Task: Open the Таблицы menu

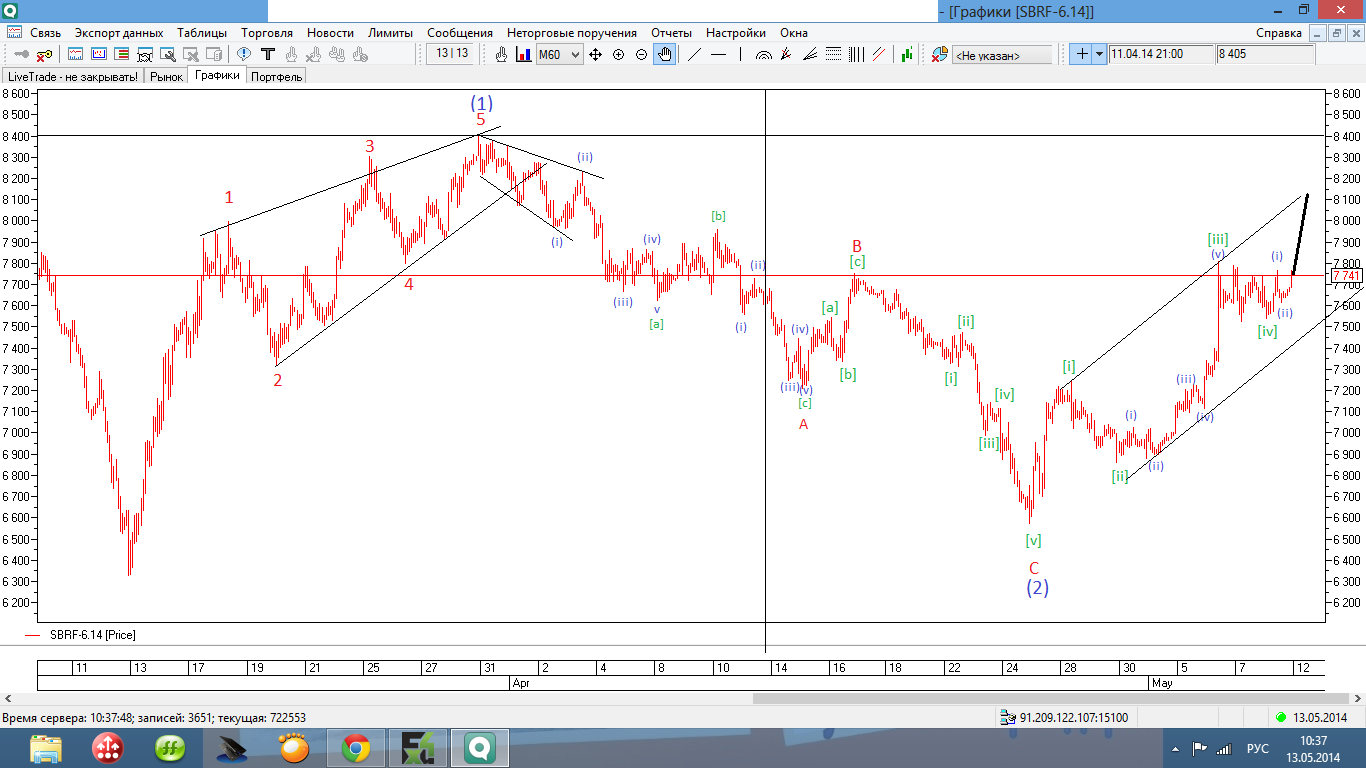Action: pos(203,33)
